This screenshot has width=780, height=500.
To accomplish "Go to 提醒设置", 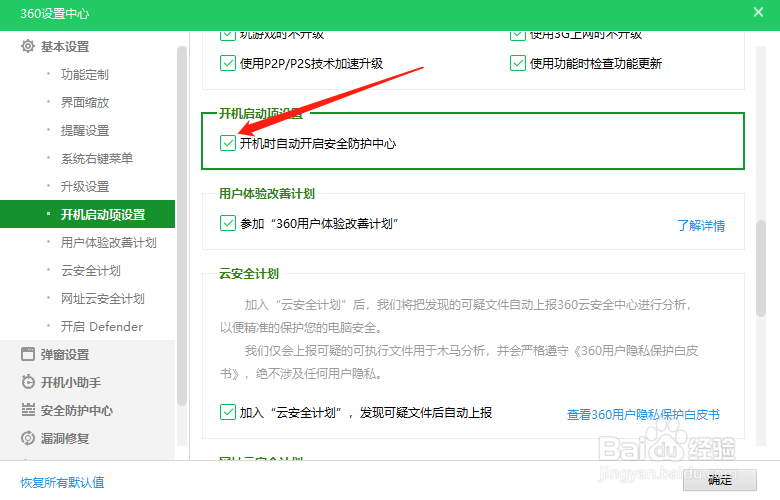I will coord(85,130).
